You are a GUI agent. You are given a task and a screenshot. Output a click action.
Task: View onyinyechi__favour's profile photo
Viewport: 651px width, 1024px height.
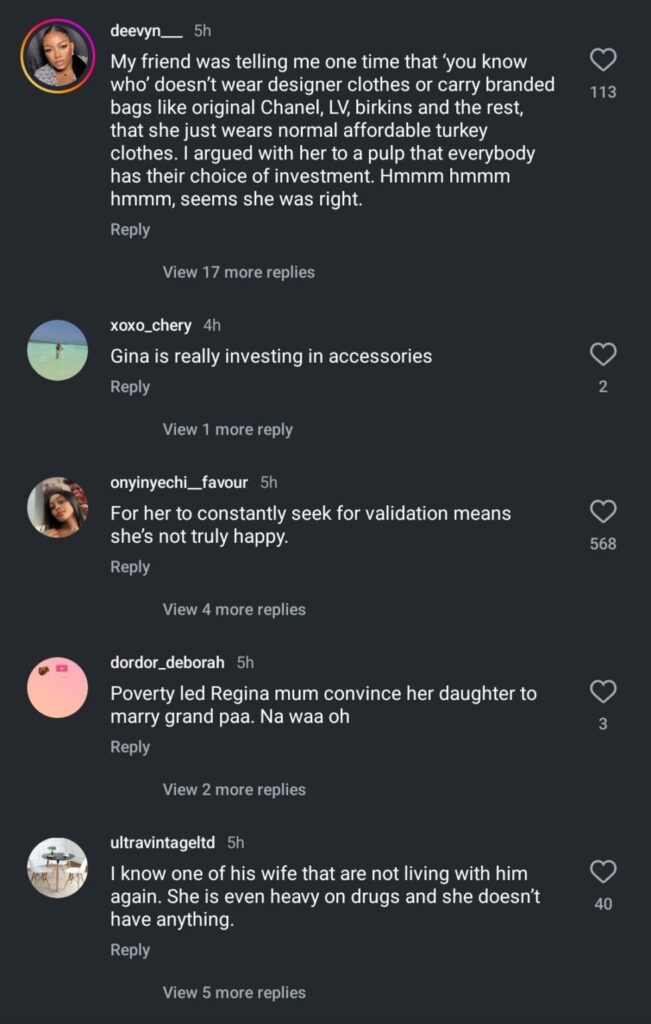[57, 507]
